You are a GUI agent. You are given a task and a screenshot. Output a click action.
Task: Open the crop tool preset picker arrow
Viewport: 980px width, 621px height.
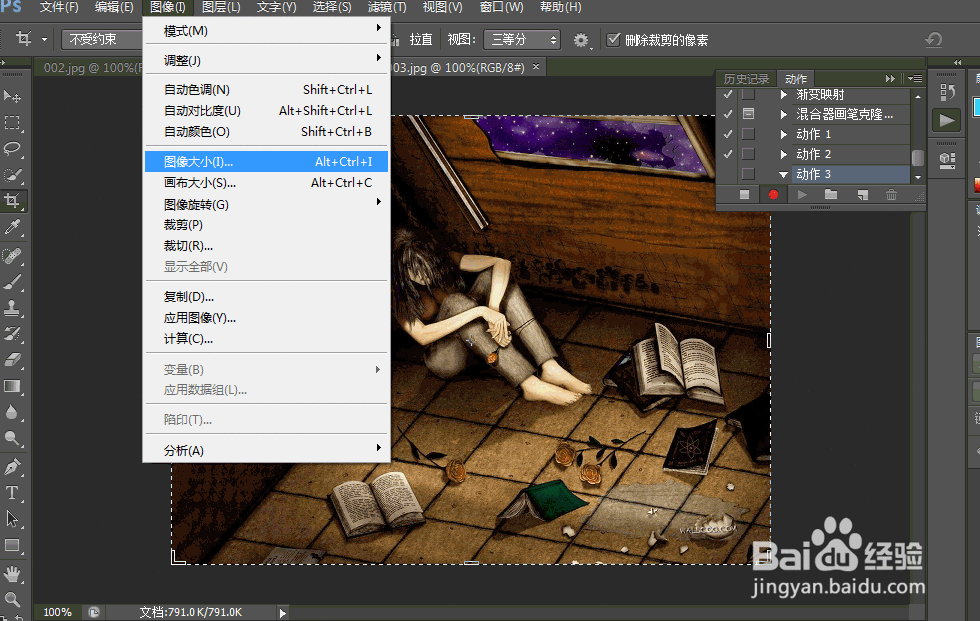[x=44, y=39]
